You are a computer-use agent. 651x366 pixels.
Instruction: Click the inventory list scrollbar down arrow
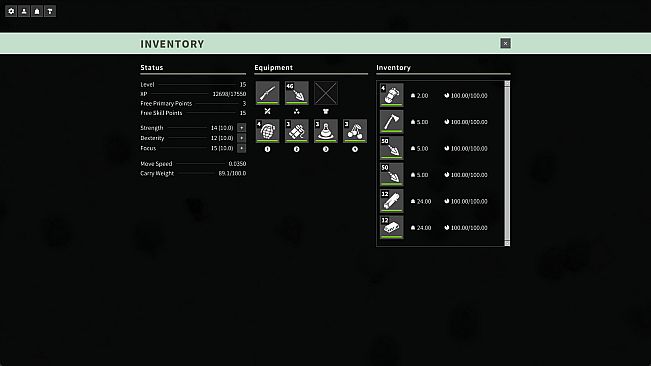click(507, 244)
